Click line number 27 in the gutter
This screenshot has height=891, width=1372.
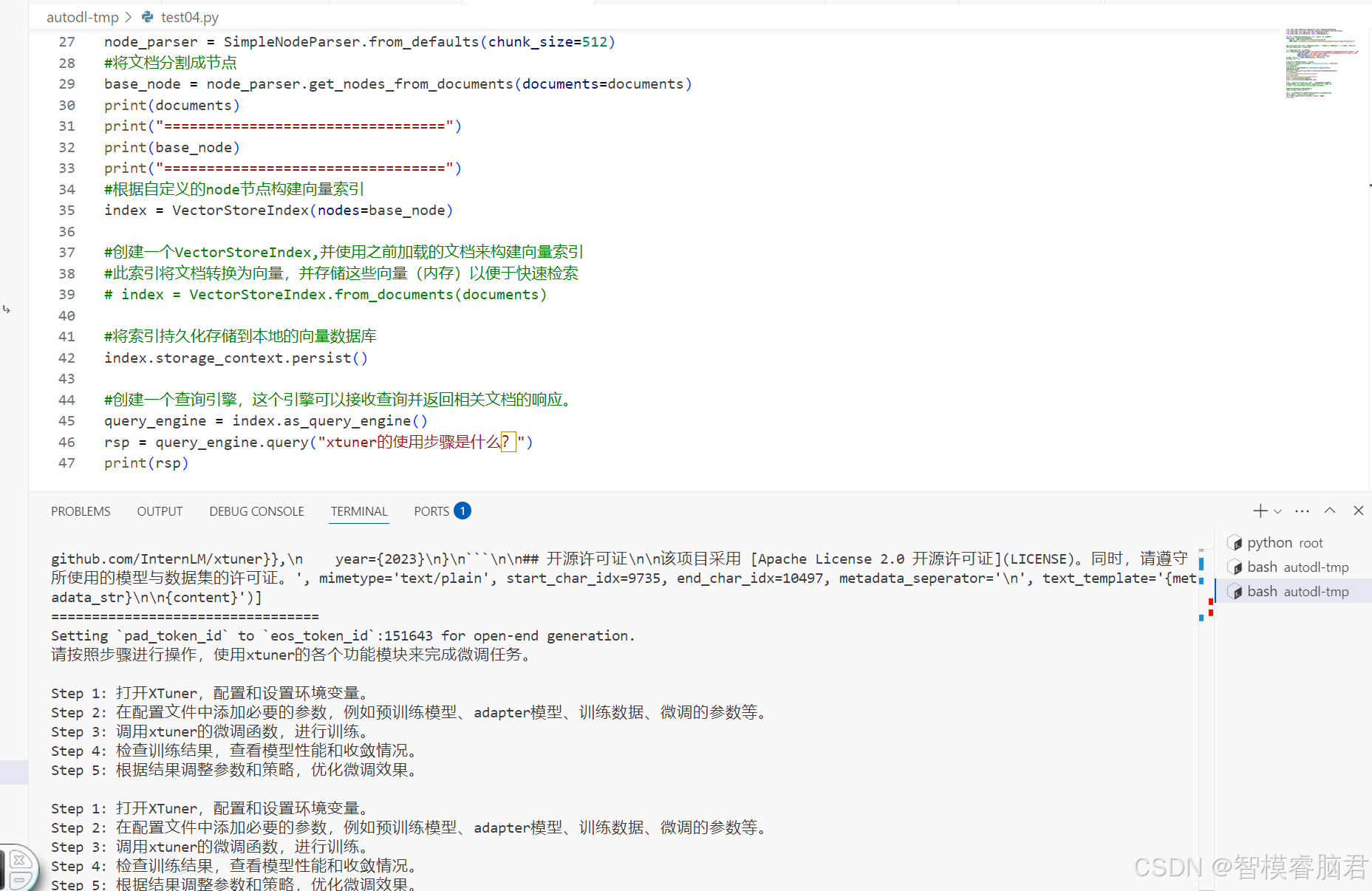point(66,42)
